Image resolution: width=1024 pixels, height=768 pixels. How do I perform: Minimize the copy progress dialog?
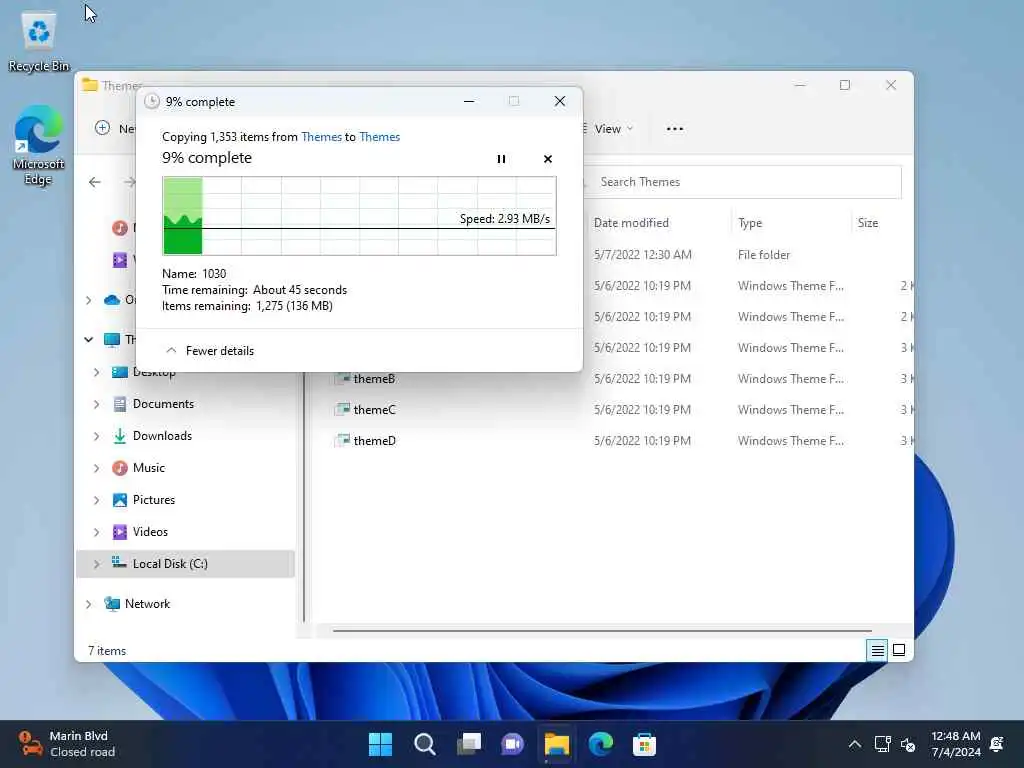point(469,101)
